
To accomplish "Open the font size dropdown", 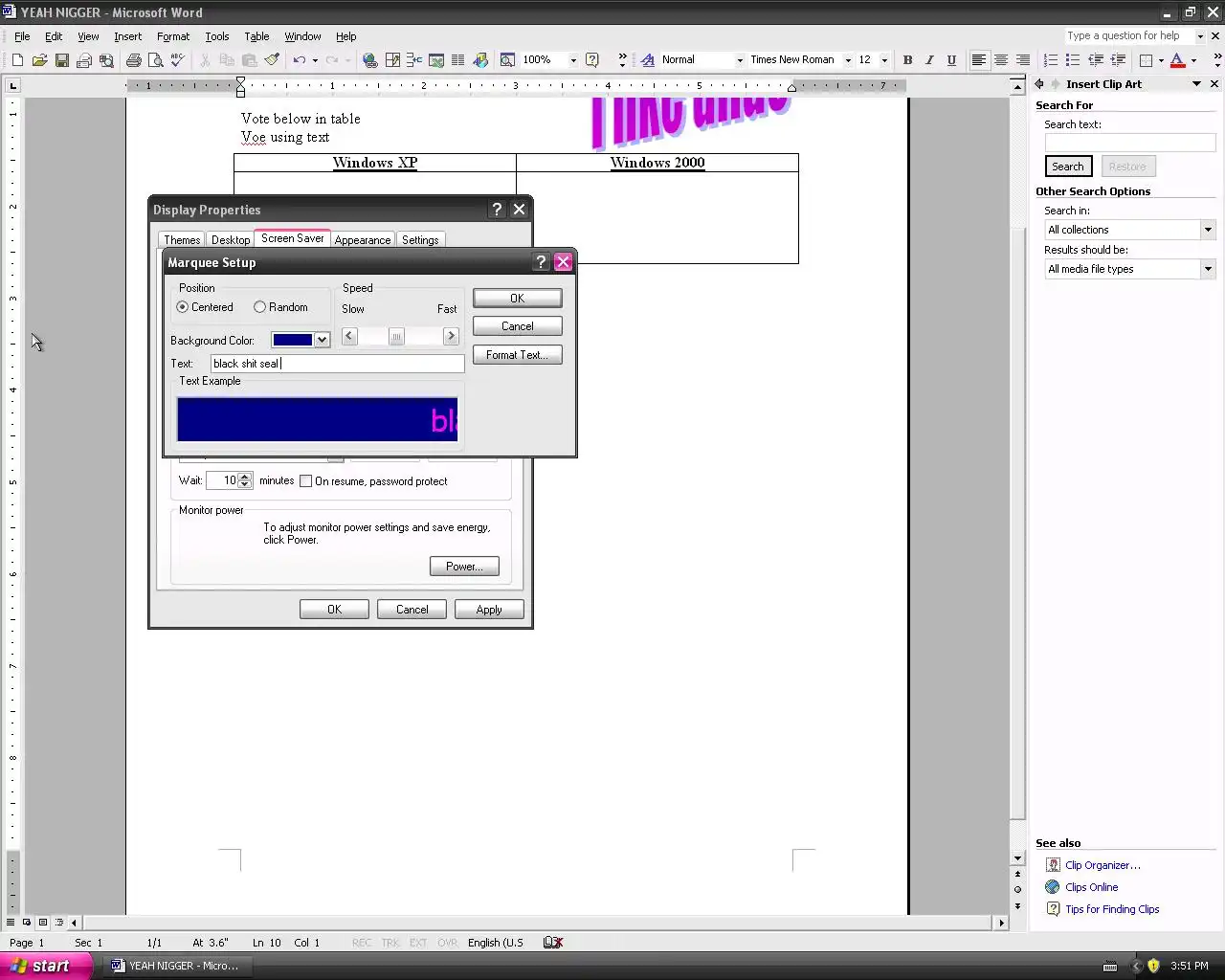I will pos(884,59).
